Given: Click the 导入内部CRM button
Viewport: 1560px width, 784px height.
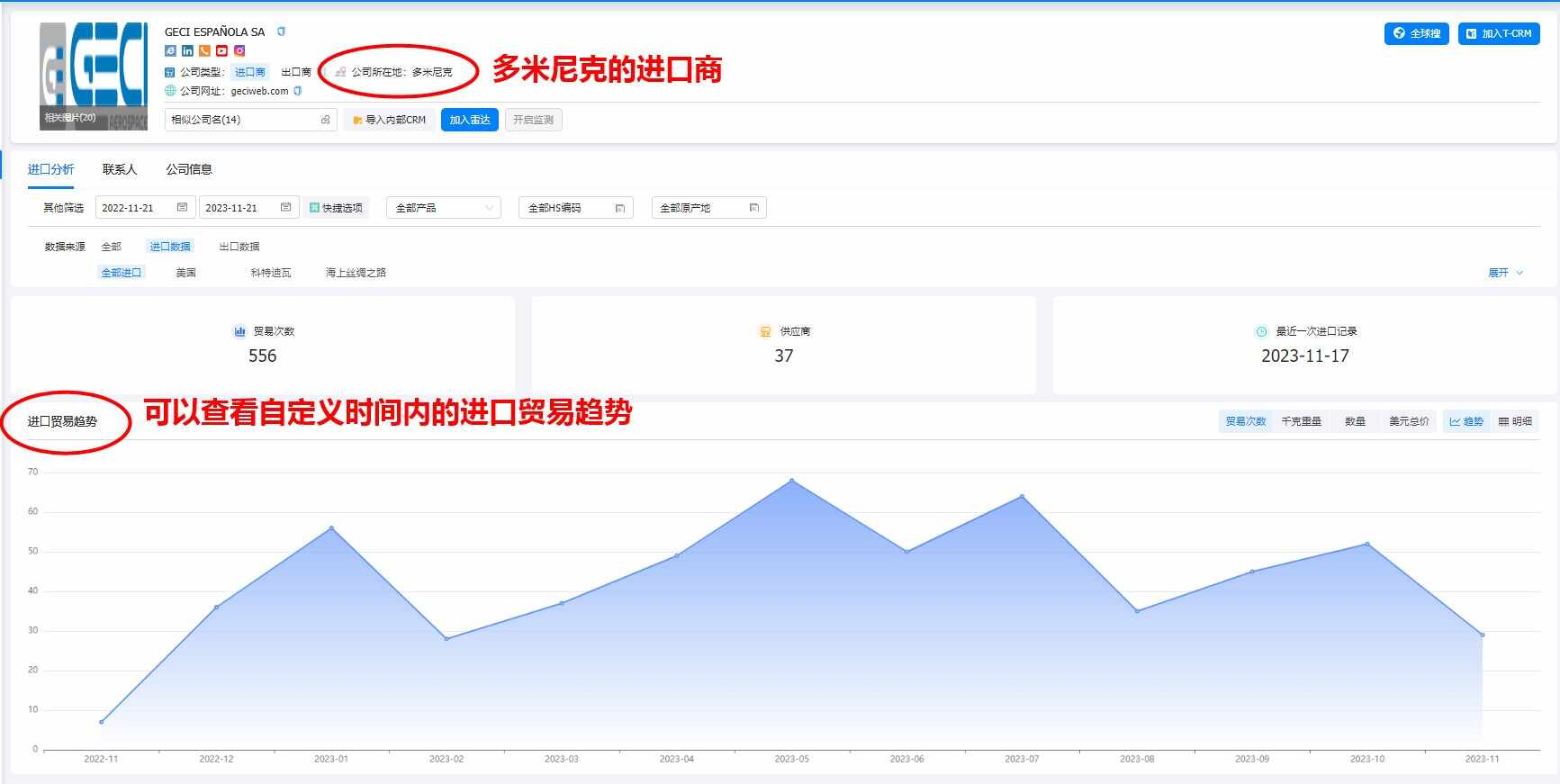Looking at the screenshot, I should [389, 120].
